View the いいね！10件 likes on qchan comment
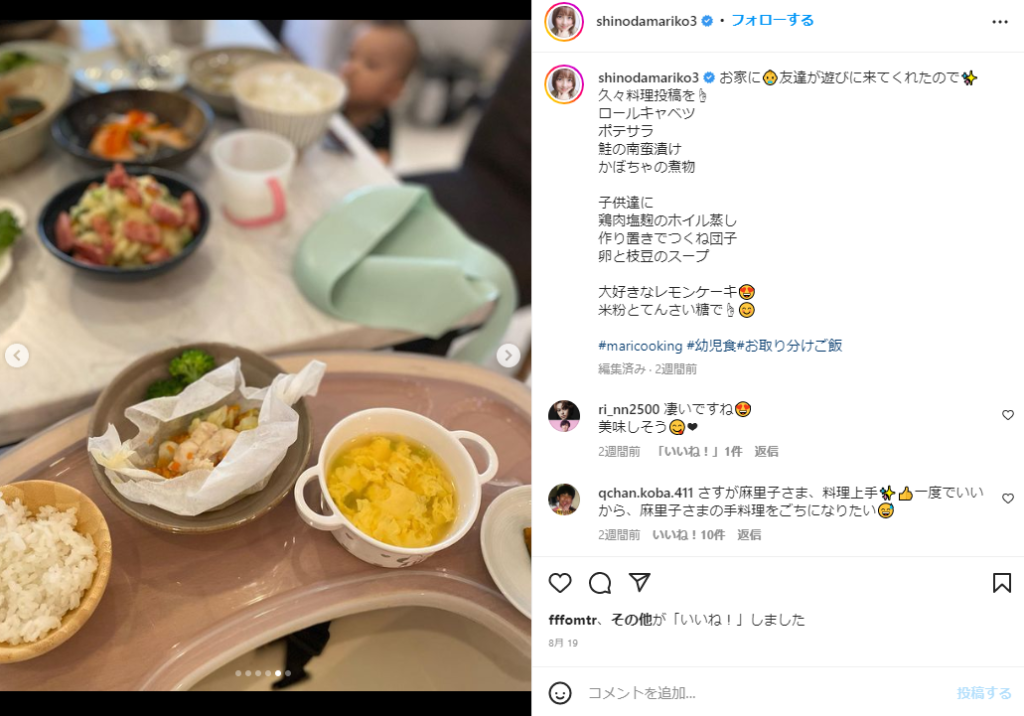Viewport: 1024px width, 716px height. [x=688, y=534]
